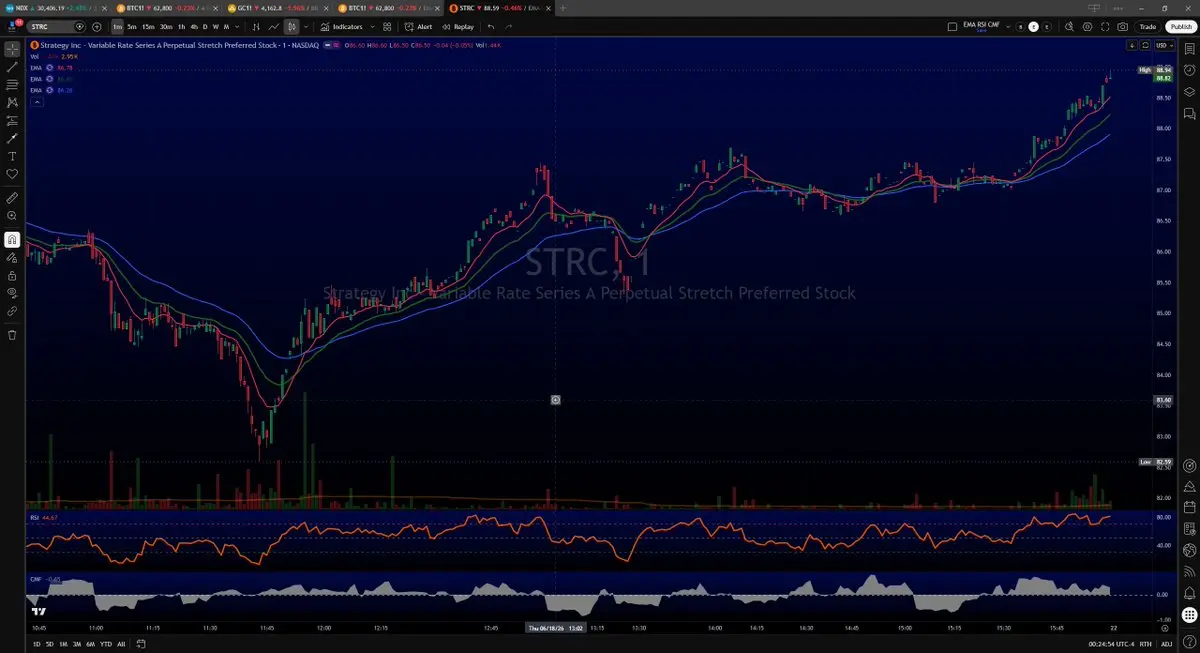This screenshot has height=653, width=1200.
Task: Select the 5D date range
Action: [49, 644]
